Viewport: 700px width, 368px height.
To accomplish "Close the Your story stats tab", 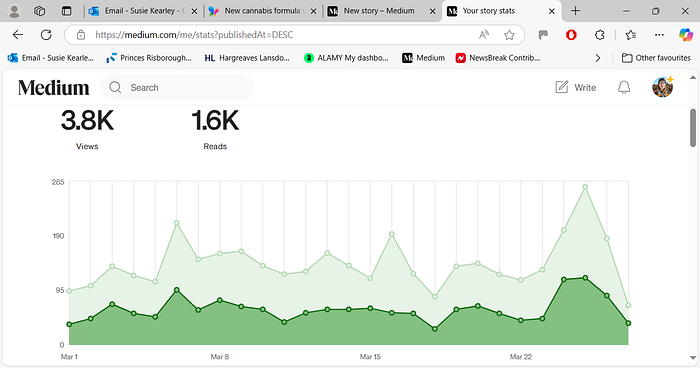I will 552,12.
